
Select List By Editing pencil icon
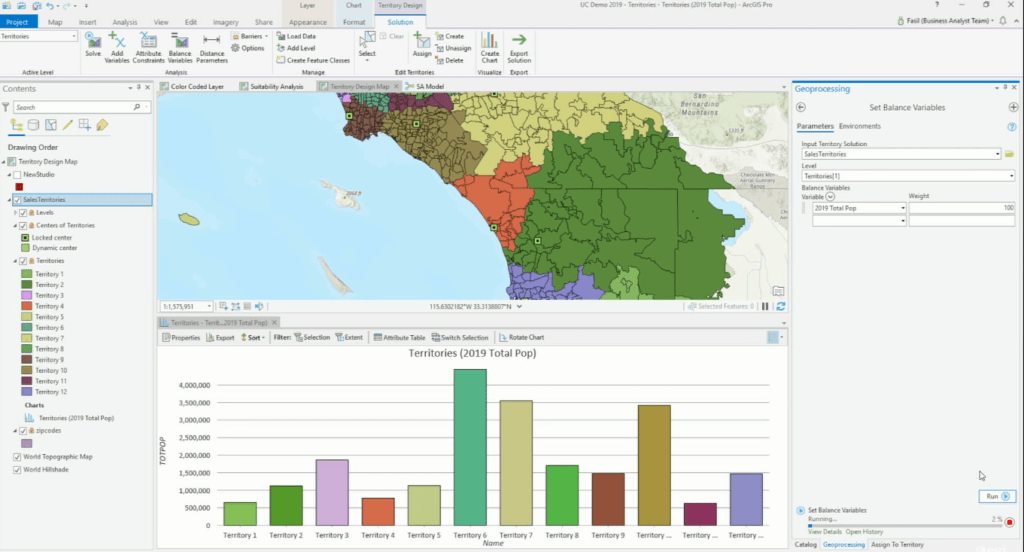click(x=67, y=125)
